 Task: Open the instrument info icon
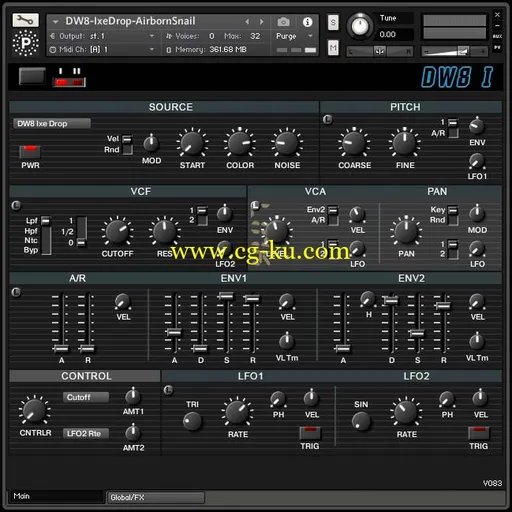[x=307, y=22]
